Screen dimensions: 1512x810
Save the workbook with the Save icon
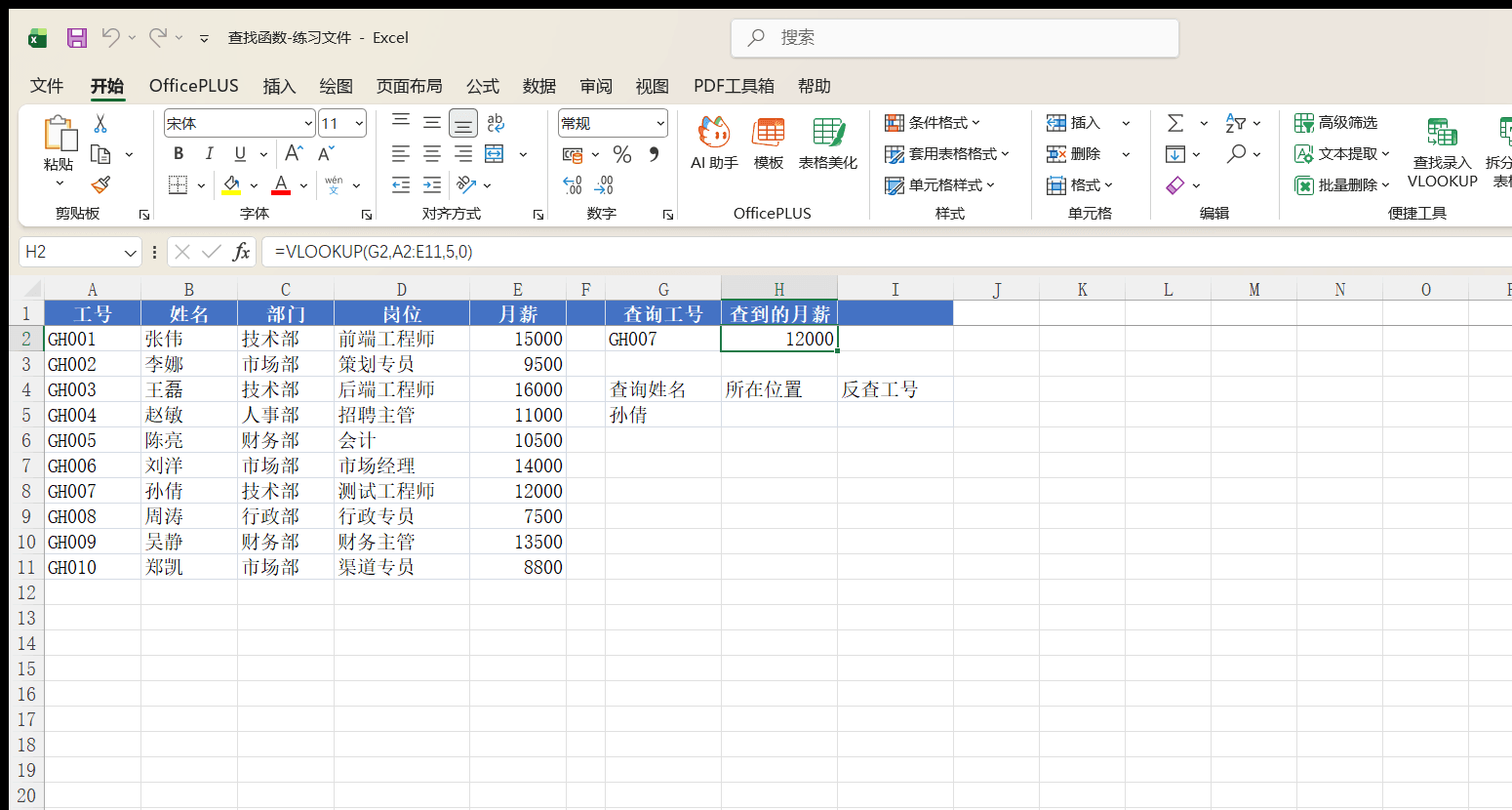click(77, 38)
